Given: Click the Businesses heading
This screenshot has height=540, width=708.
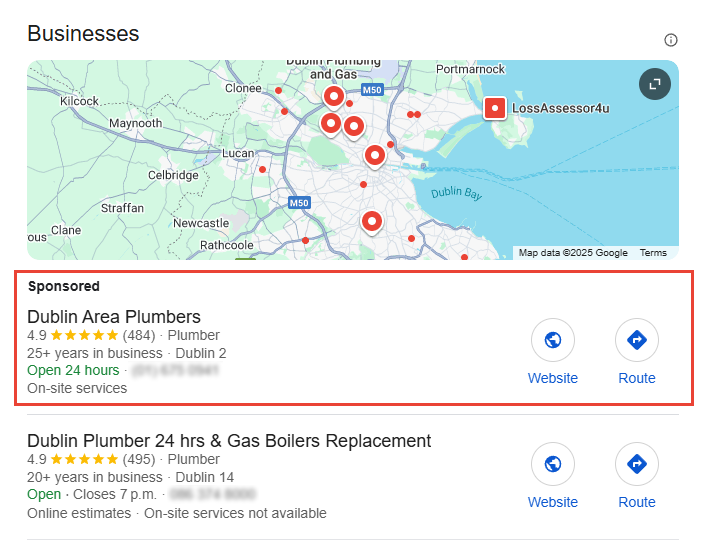Looking at the screenshot, I should [83, 33].
